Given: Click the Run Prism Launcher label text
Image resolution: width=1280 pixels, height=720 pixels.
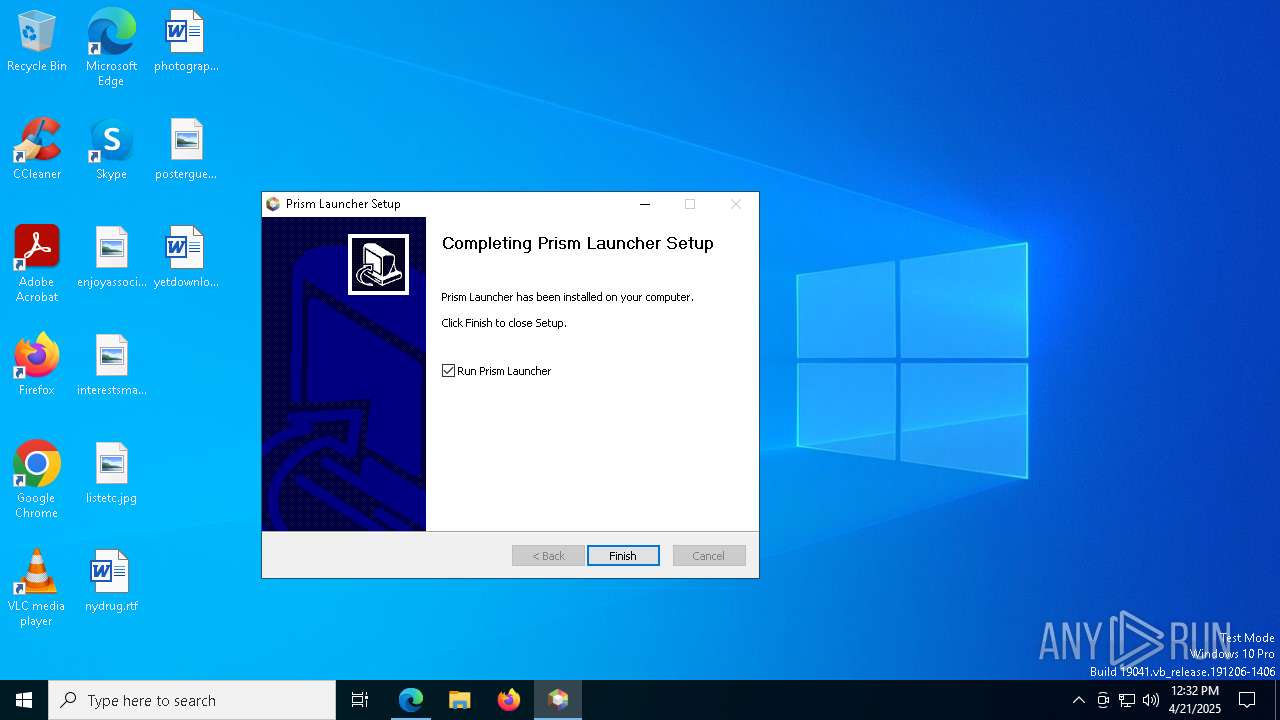Looking at the screenshot, I should 504,371.
